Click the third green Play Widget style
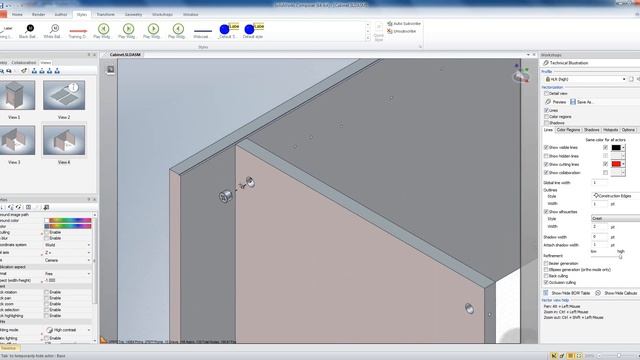The height and width of the screenshot is (360, 640). point(153,31)
